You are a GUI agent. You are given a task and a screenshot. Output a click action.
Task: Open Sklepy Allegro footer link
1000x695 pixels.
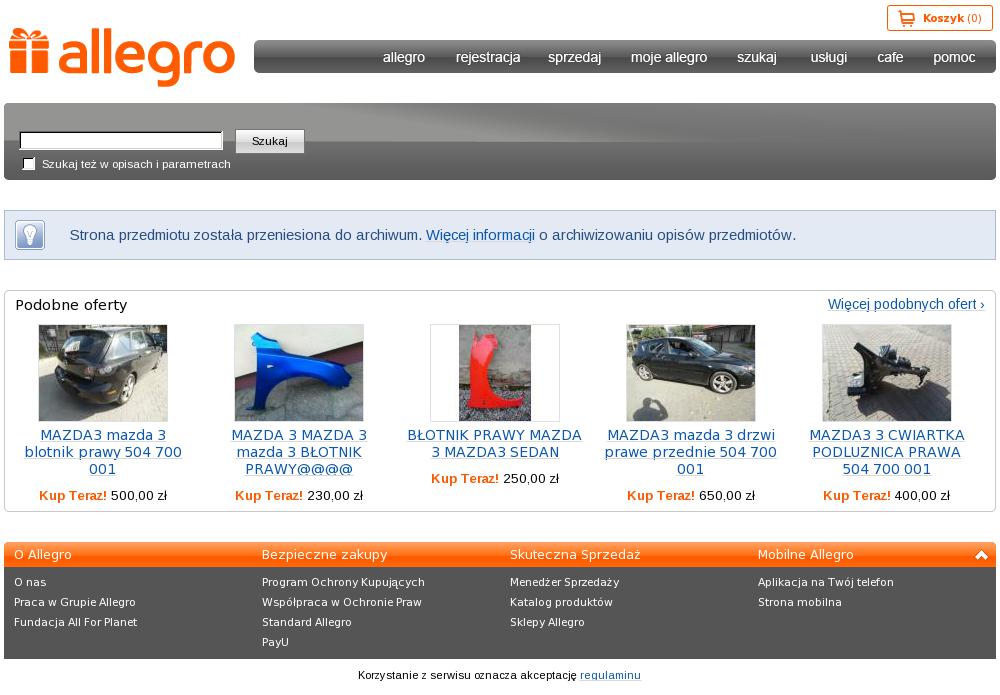click(547, 622)
